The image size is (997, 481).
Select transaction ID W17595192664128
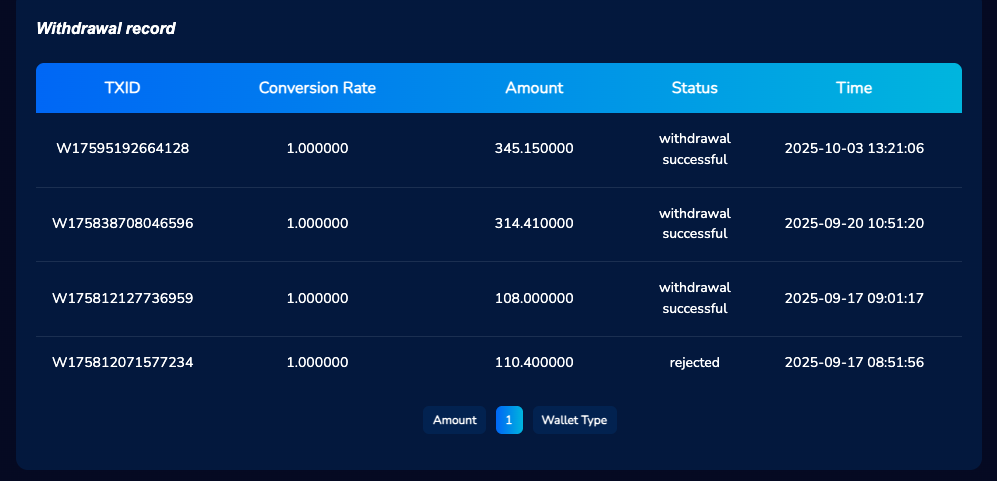coord(122,149)
